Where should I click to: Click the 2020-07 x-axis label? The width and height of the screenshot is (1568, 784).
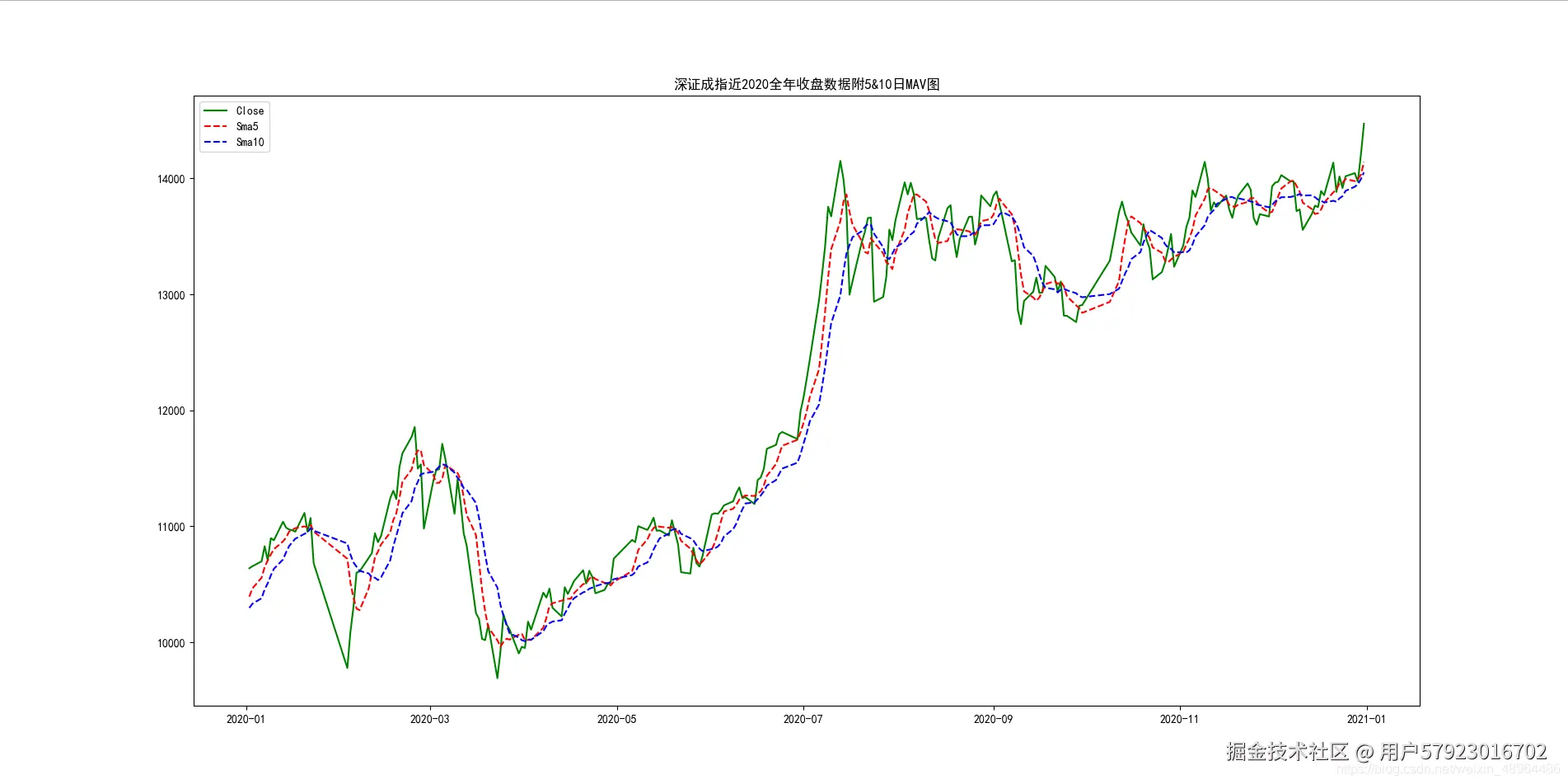point(803,719)
